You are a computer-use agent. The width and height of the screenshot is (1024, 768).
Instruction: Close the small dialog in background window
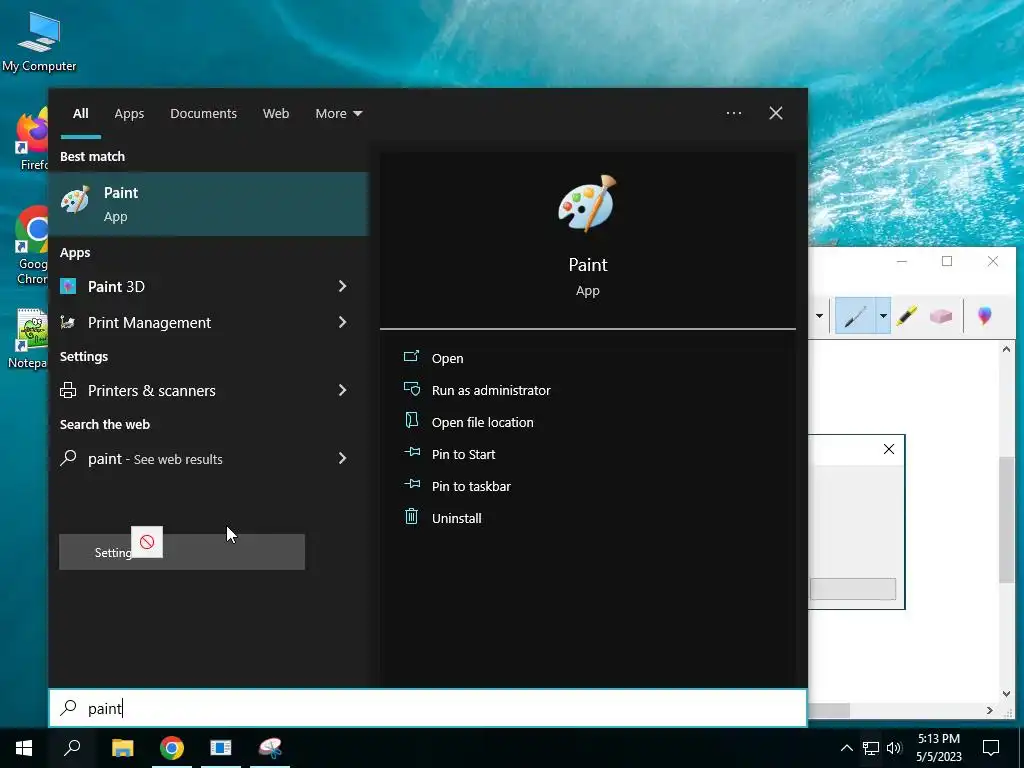pyautogui.click(x=889, y=449)
